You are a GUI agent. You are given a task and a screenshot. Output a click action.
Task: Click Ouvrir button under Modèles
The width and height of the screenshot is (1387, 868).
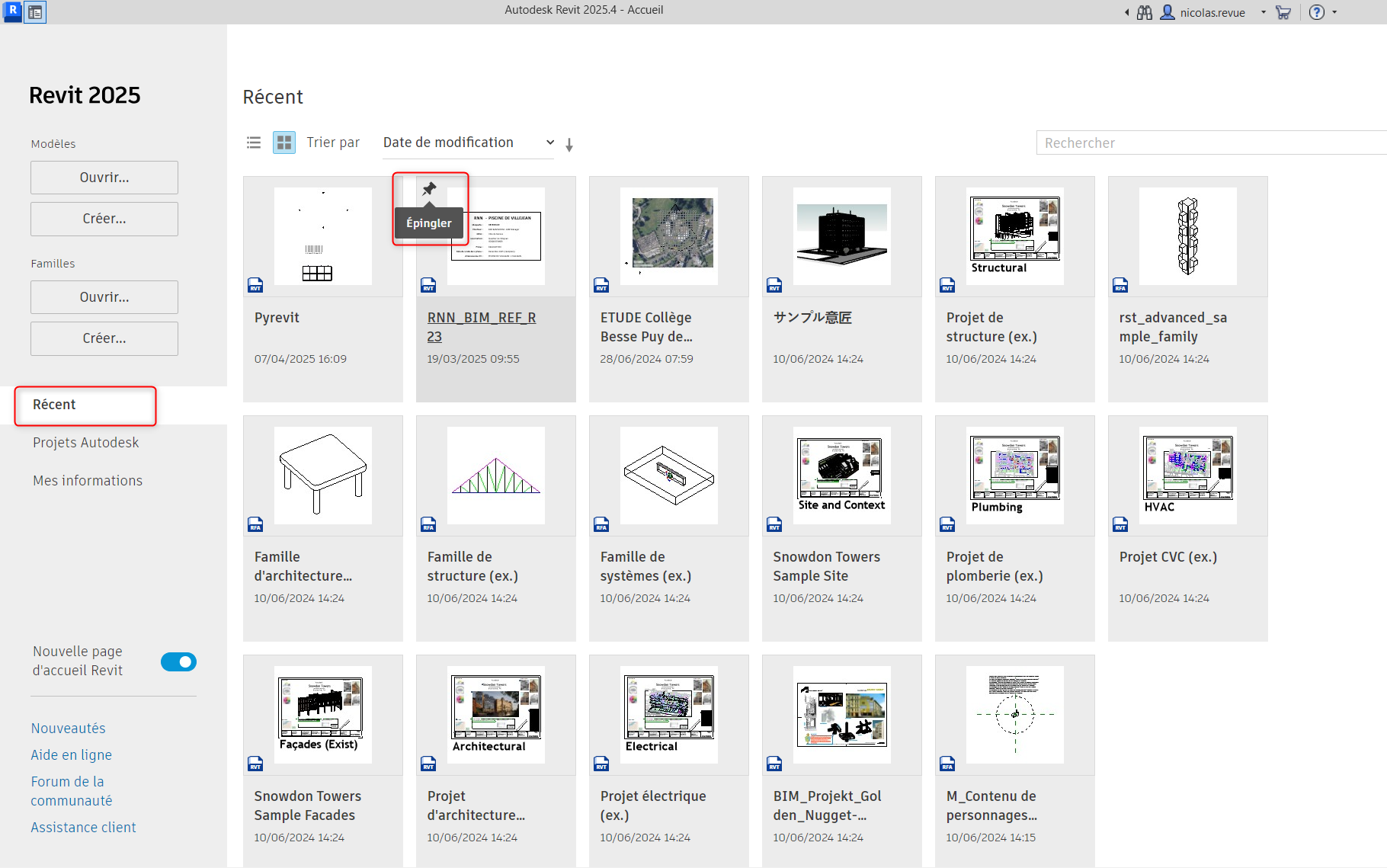[104, 178]
